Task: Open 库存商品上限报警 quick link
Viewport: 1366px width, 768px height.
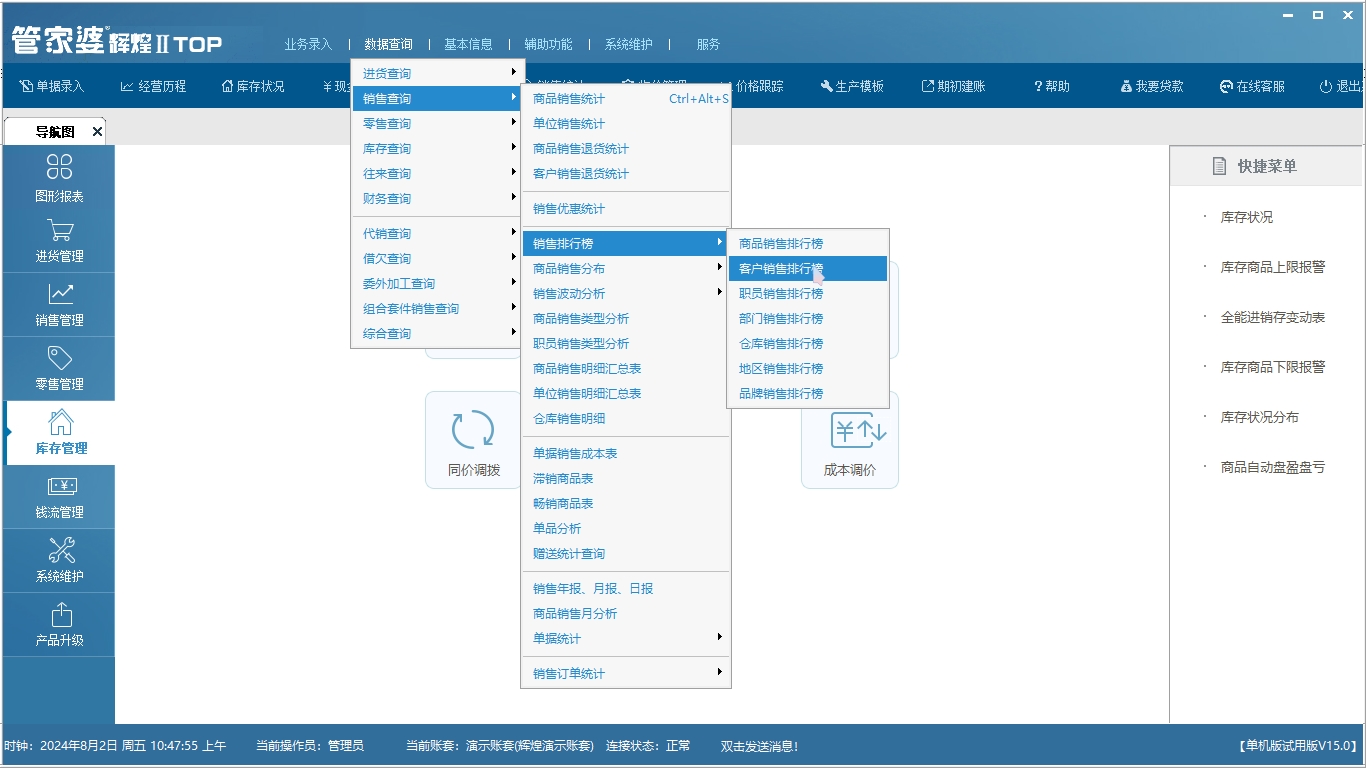Action: pyautogui.click(x=1273, y=267)
